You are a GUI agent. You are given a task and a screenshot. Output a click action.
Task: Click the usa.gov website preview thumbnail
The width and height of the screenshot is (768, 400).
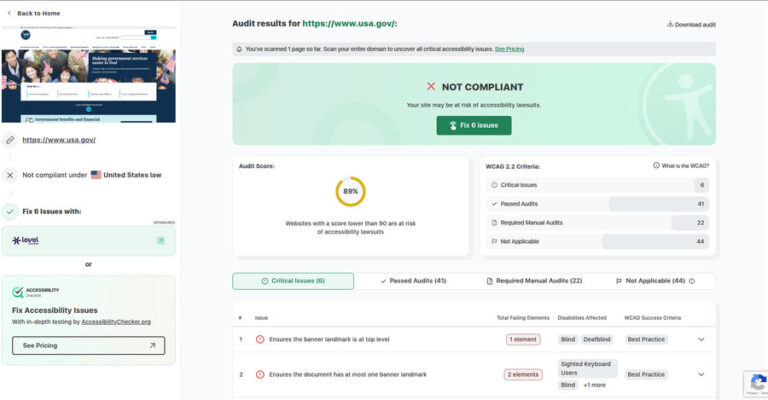tap(89, 74)
